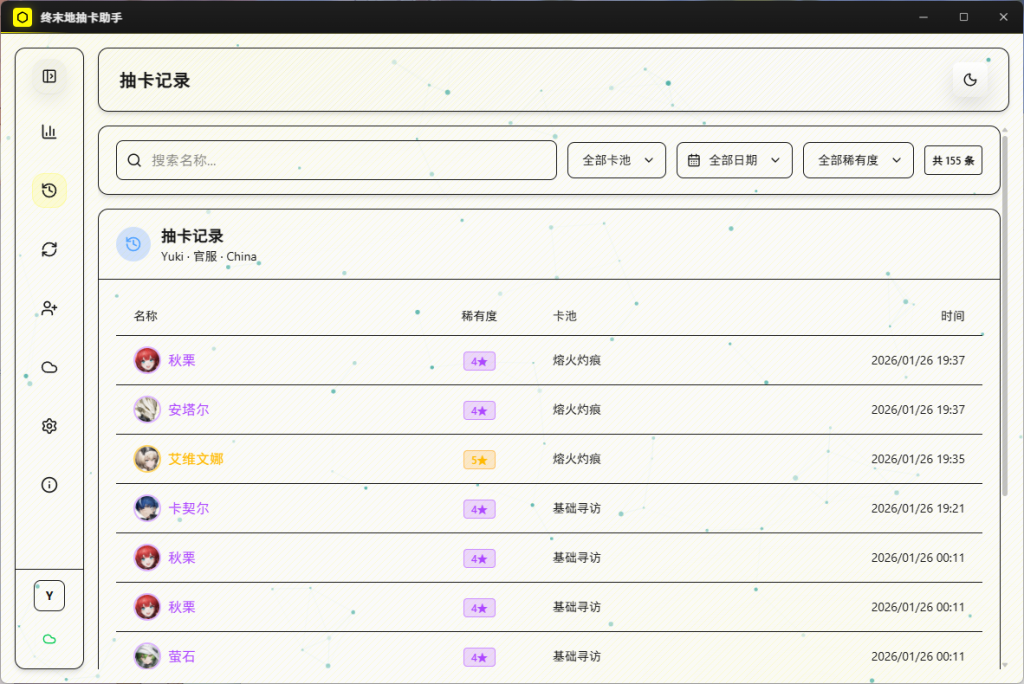Click the Y account avatar button
Viewport: 1024px width, 684px height.
pyautogui.click(x=49, y=595)
